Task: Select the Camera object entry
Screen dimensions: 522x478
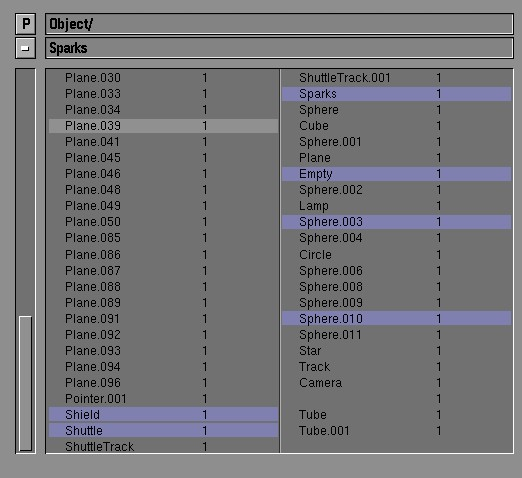Action: pos(397,383)
